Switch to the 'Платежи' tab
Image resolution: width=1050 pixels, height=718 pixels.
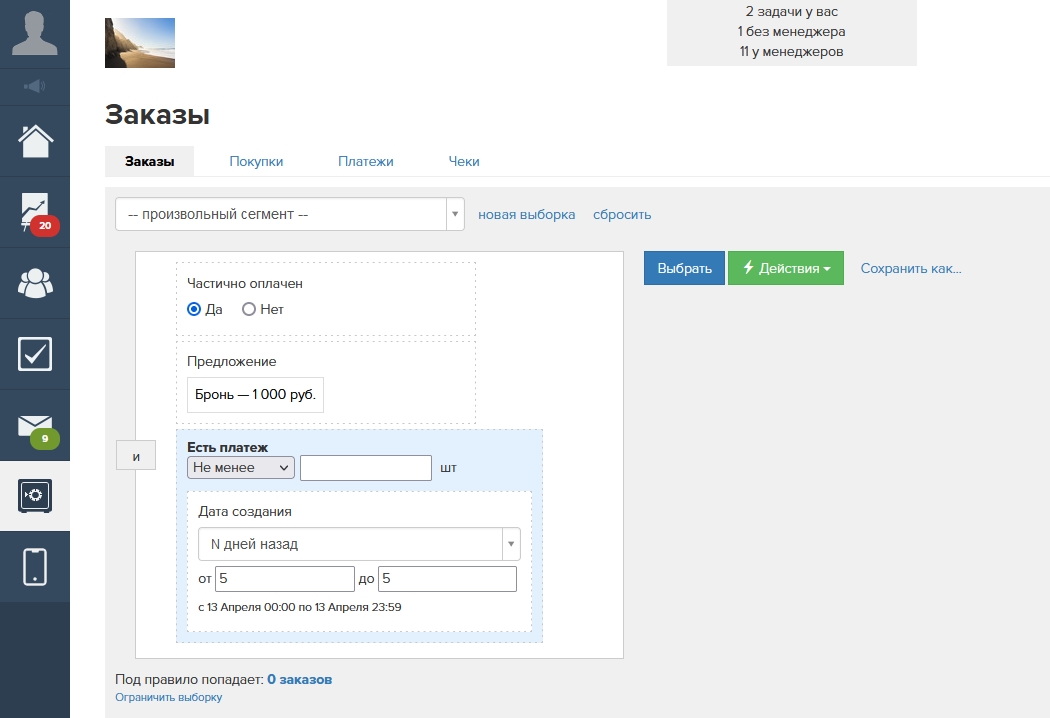point(365,161)
